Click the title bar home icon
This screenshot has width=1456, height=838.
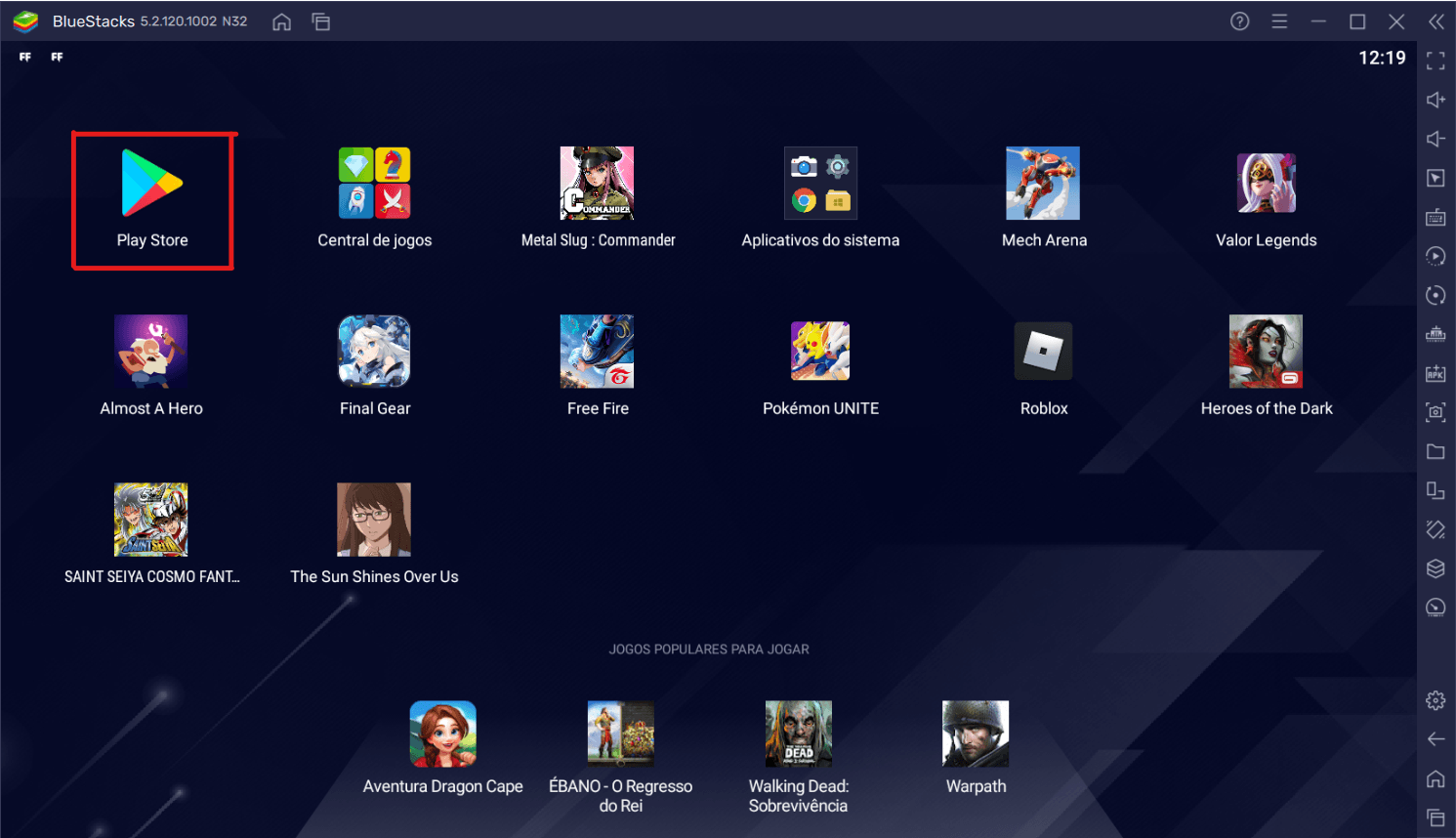282,21
